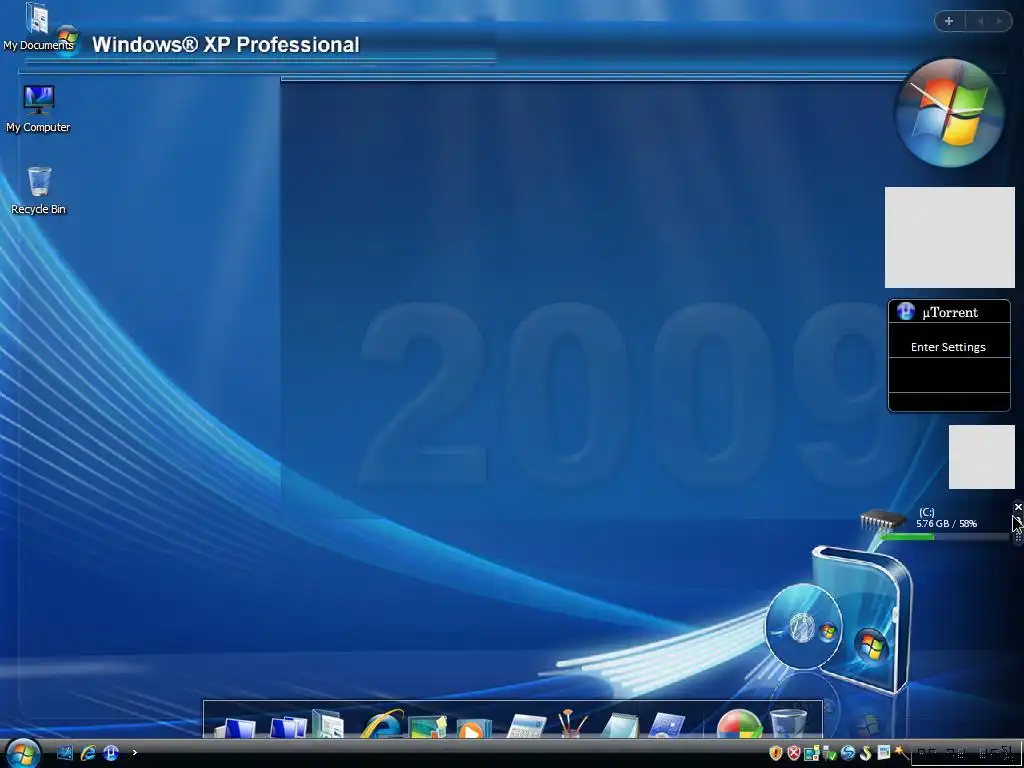The height and width of the screenshot is (768, 1024).
Task: Click the µTorrent gadget title
Action: 950,312
